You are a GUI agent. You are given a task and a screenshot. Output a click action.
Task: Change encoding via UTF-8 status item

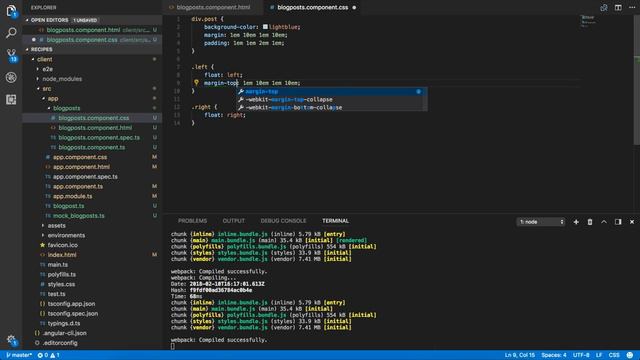pos(581,355)
